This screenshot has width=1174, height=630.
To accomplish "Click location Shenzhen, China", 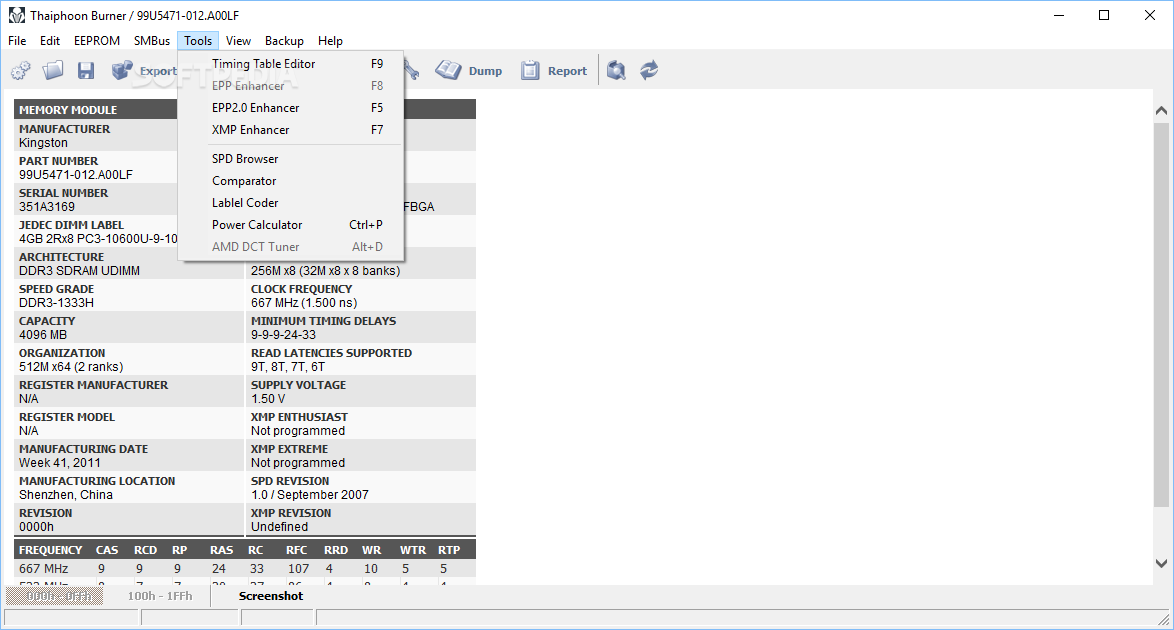I will (x=66, y=494).
